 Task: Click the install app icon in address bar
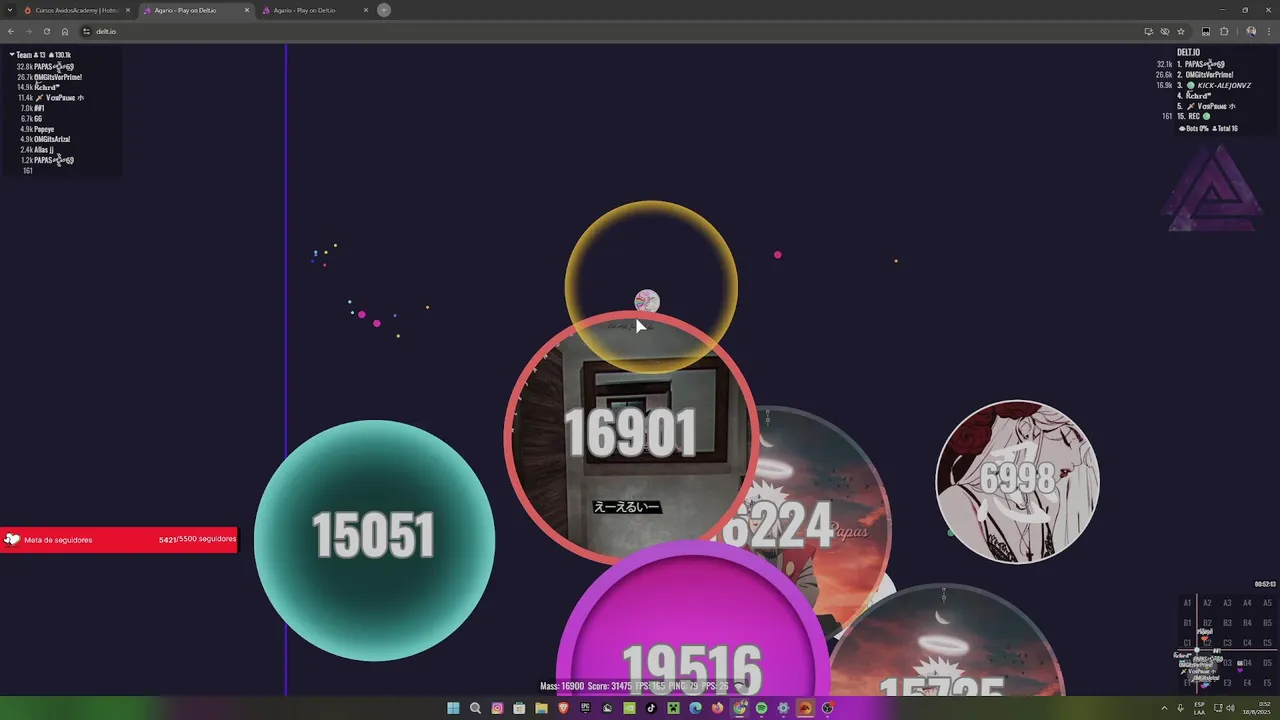pyautogui.click(x=1148, y=31)
